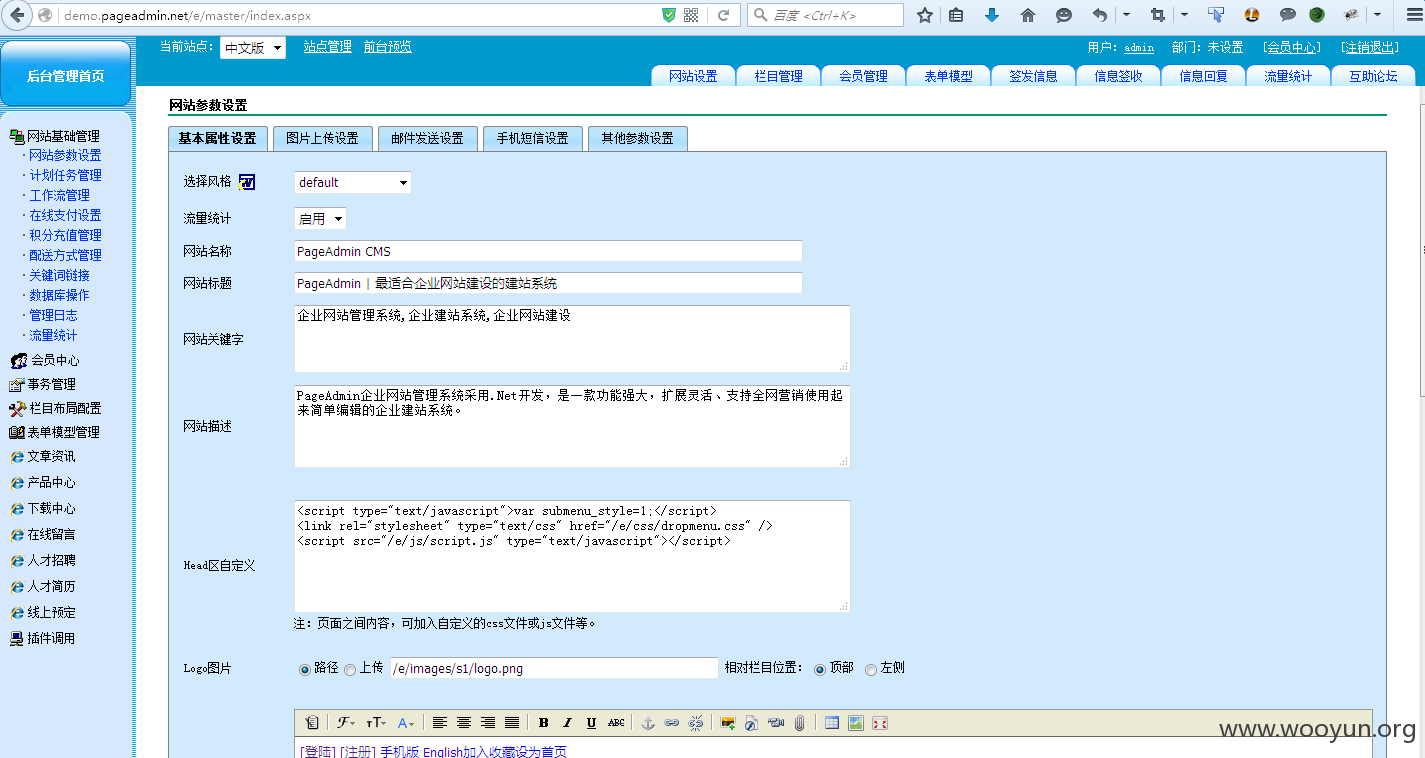Insert a table in the editor

point(832,723)
